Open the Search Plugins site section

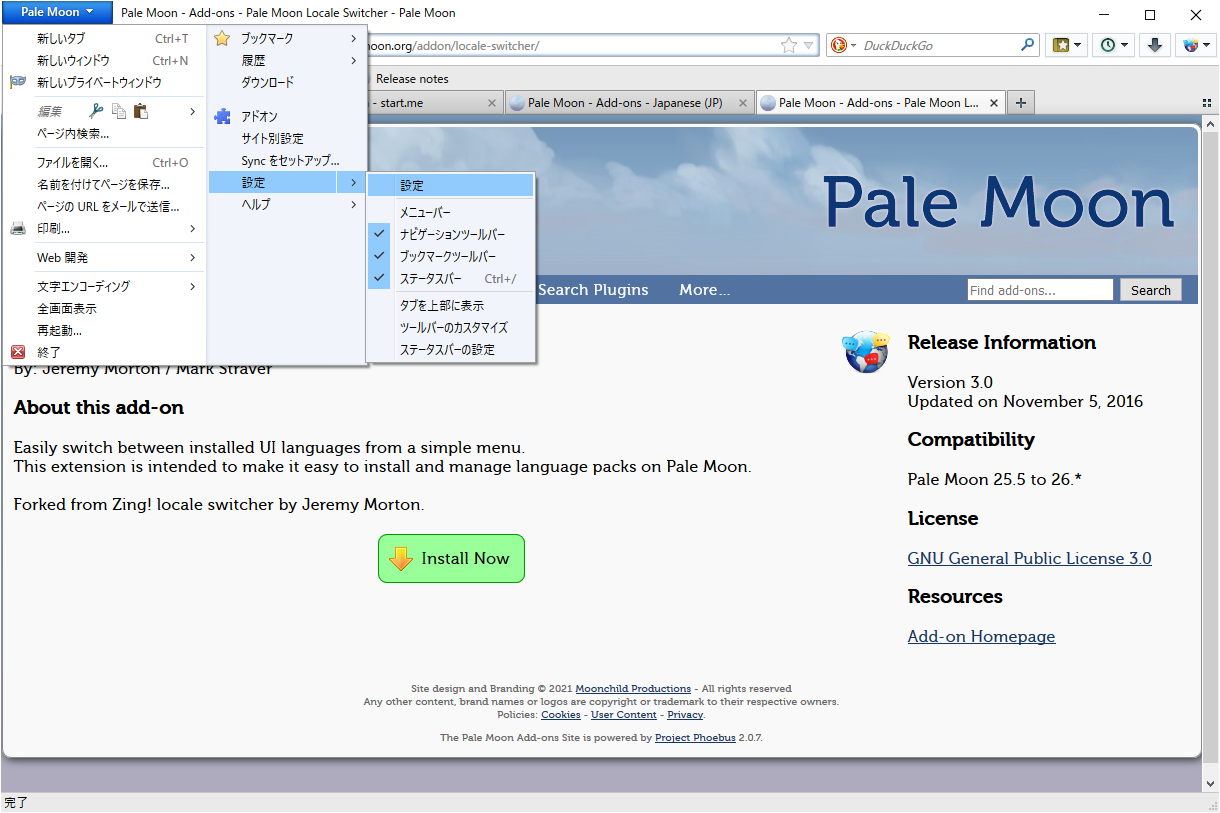(x=593, y=290)
